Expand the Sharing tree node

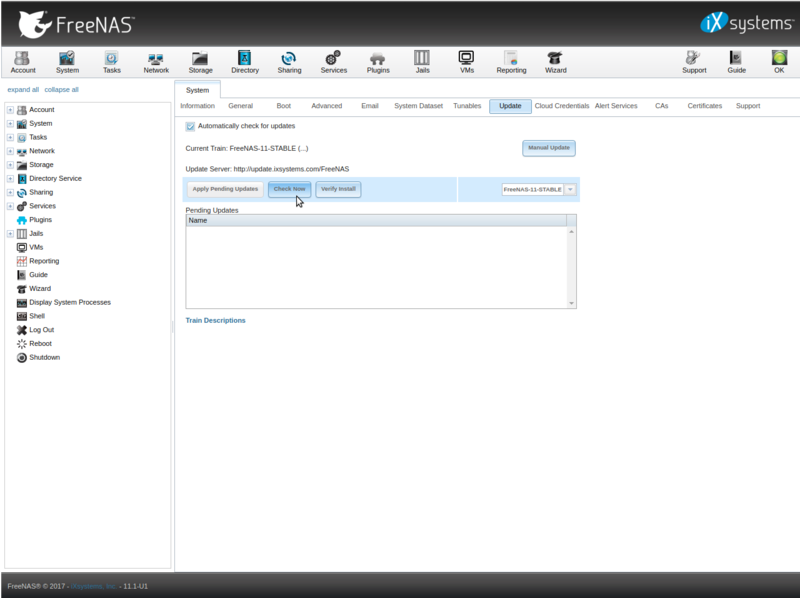10,192
